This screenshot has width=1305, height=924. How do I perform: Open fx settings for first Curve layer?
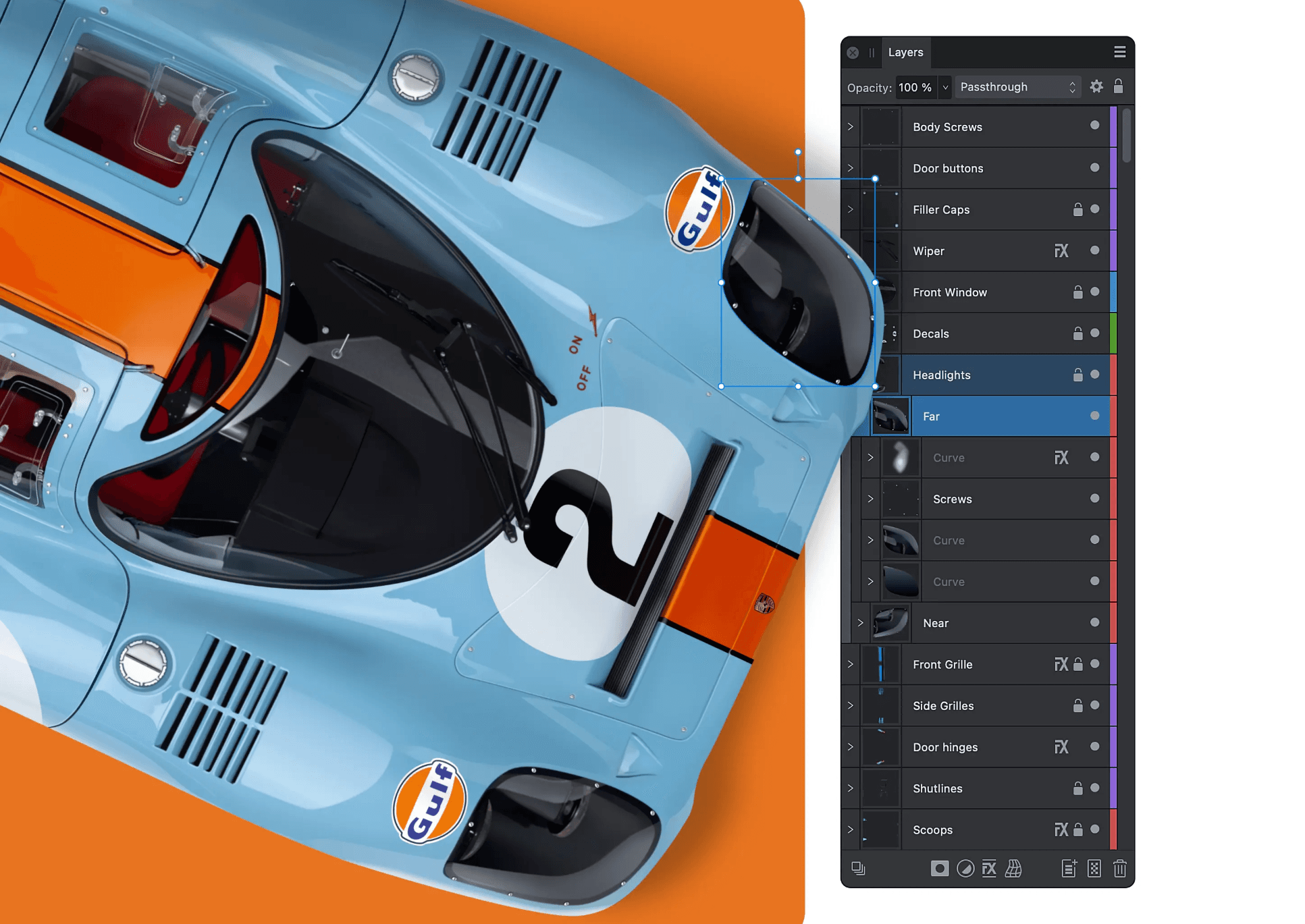click(x=1061, y=458)
